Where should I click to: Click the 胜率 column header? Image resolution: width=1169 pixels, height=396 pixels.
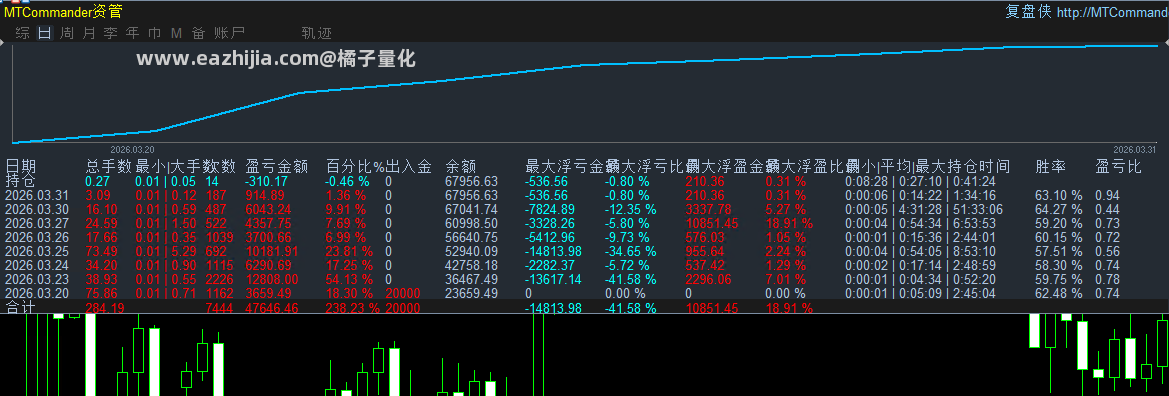coord(1051,166)
